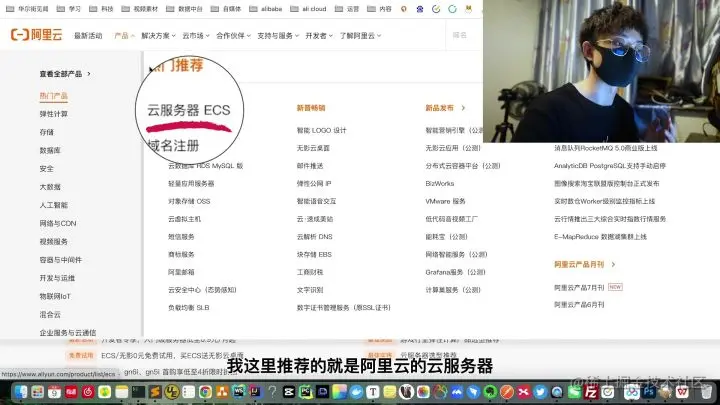
Task: Open Photoshop from the dock
Action: 648,392
